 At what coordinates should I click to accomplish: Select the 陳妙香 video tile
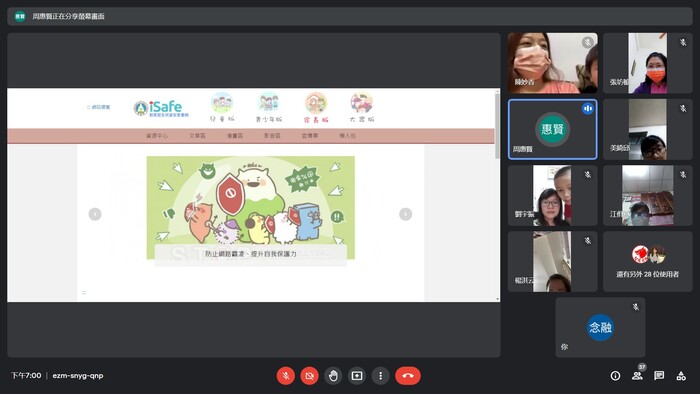[553, 63]
